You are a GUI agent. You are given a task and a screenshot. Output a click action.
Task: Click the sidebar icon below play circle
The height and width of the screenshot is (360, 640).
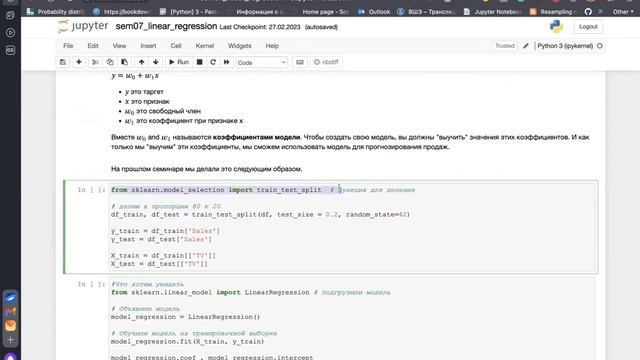tap(11, 50)
